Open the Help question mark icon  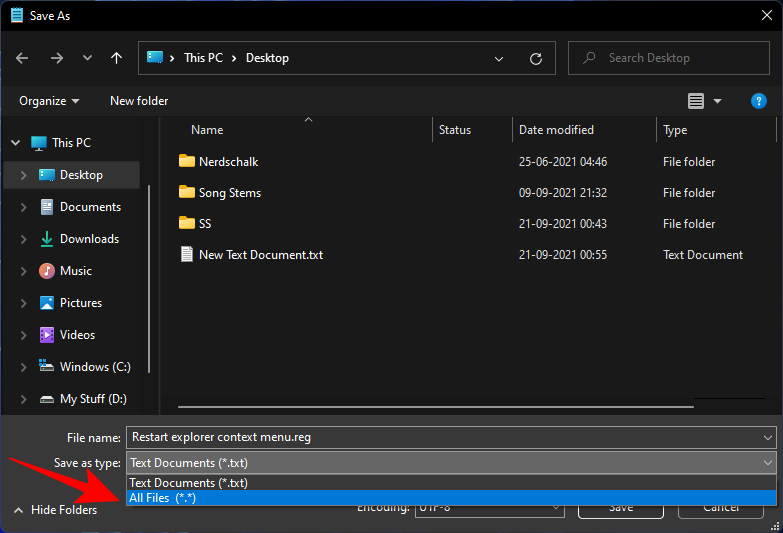(x=758, y=101)
